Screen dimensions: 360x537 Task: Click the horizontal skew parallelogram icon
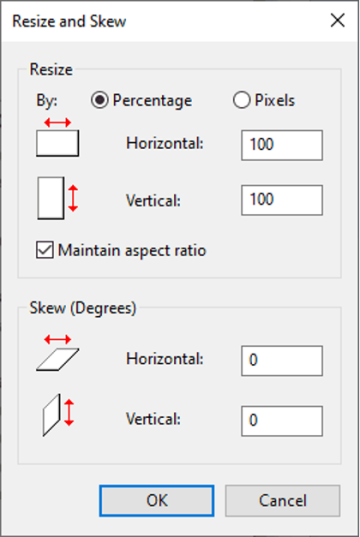58,360
